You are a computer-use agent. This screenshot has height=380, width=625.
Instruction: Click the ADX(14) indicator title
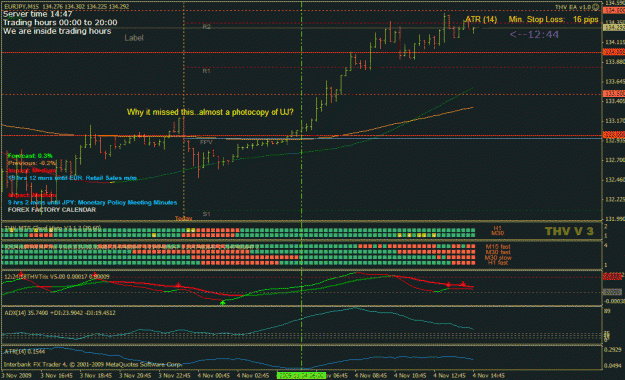point(60,313)
